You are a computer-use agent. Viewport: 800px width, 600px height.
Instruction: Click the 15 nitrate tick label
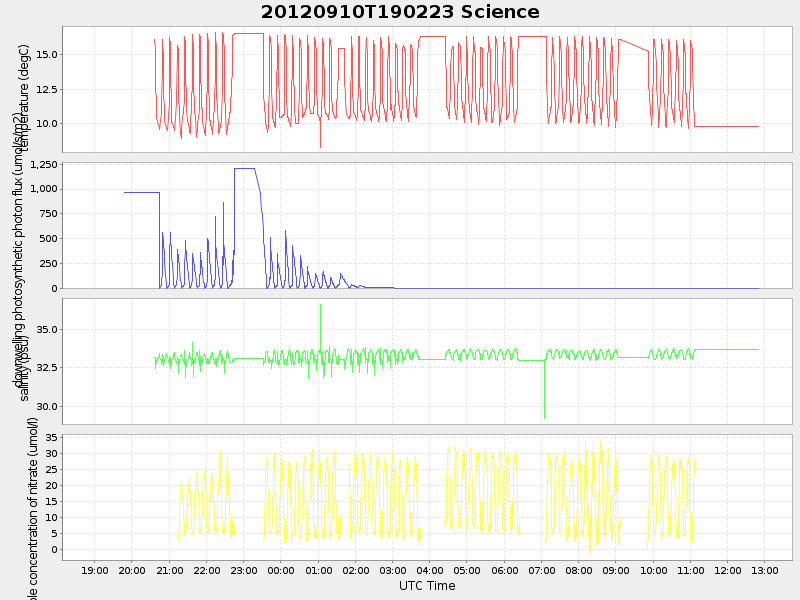pyautogui.click(x=52, y=502)
